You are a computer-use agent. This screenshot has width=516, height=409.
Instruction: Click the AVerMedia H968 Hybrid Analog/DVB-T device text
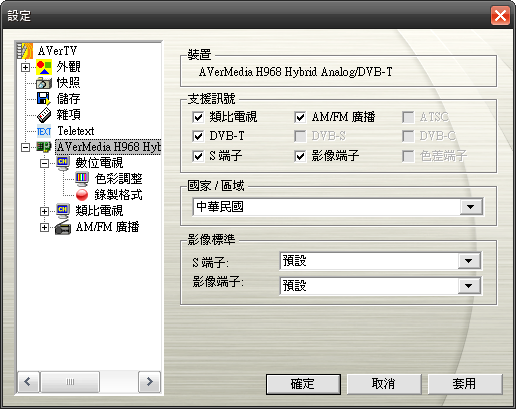click(295, 72)
